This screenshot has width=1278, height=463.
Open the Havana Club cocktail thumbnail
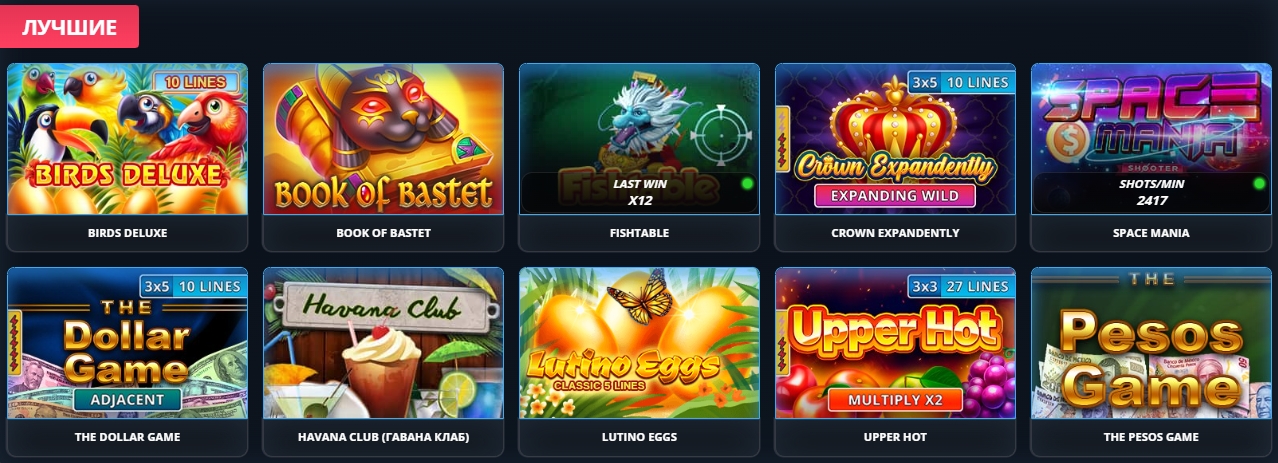click(x=383, y=343)
